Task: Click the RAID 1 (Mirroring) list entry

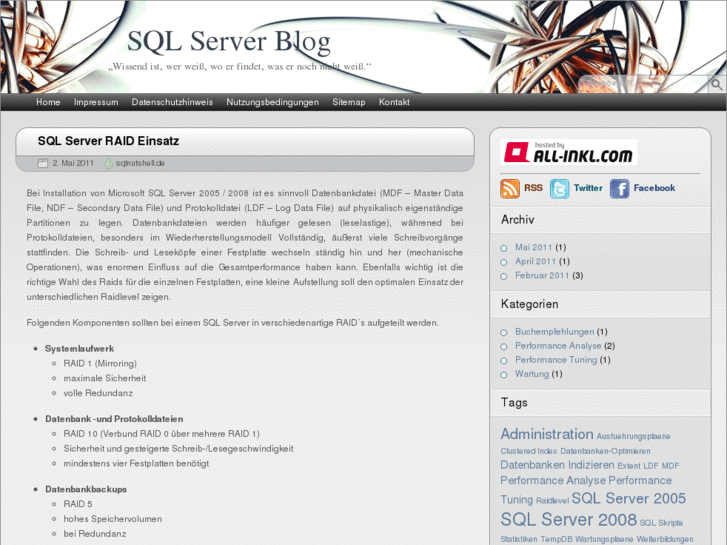Action: point(100,363)
